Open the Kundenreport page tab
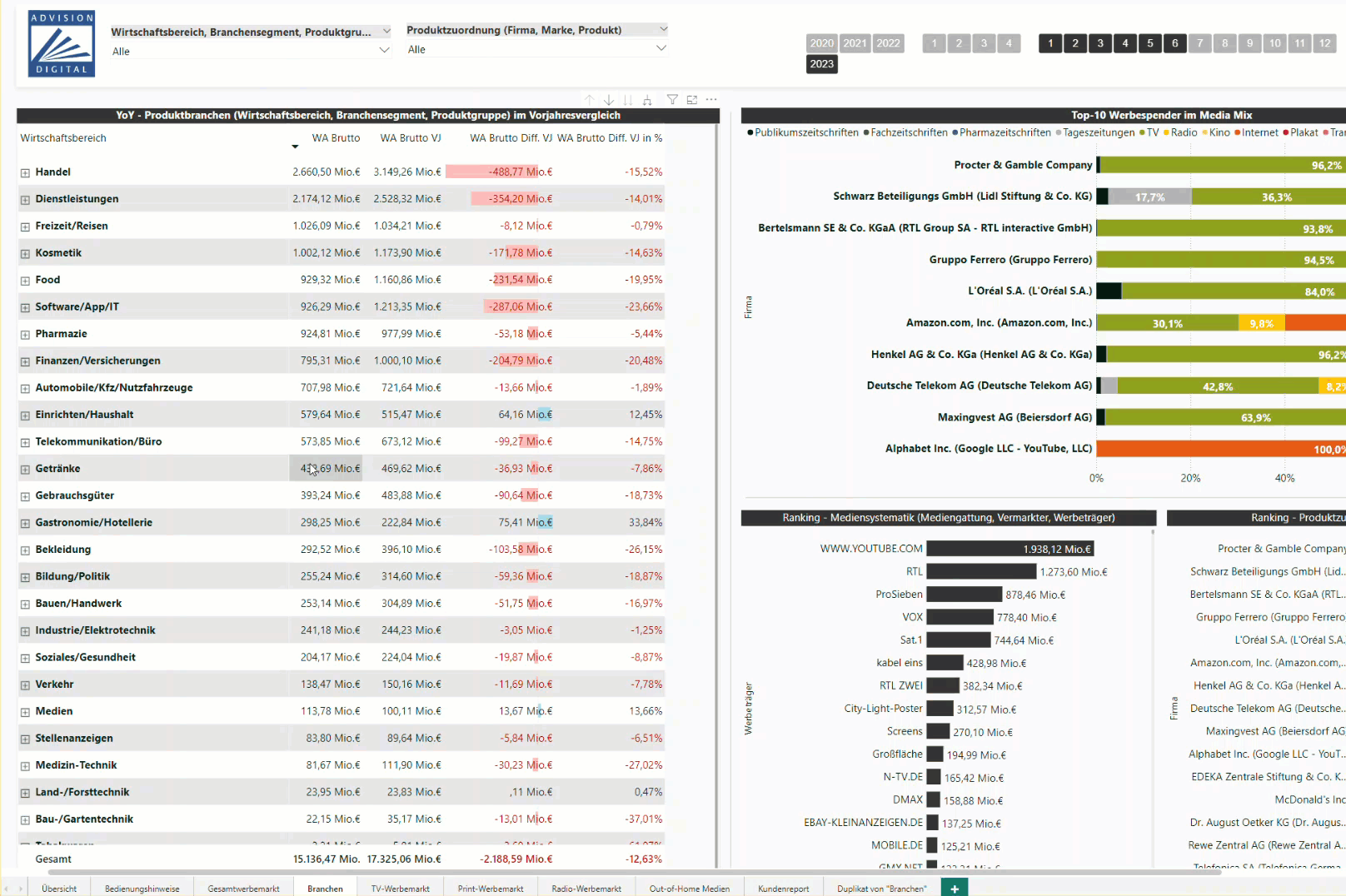 coord(784,889)
